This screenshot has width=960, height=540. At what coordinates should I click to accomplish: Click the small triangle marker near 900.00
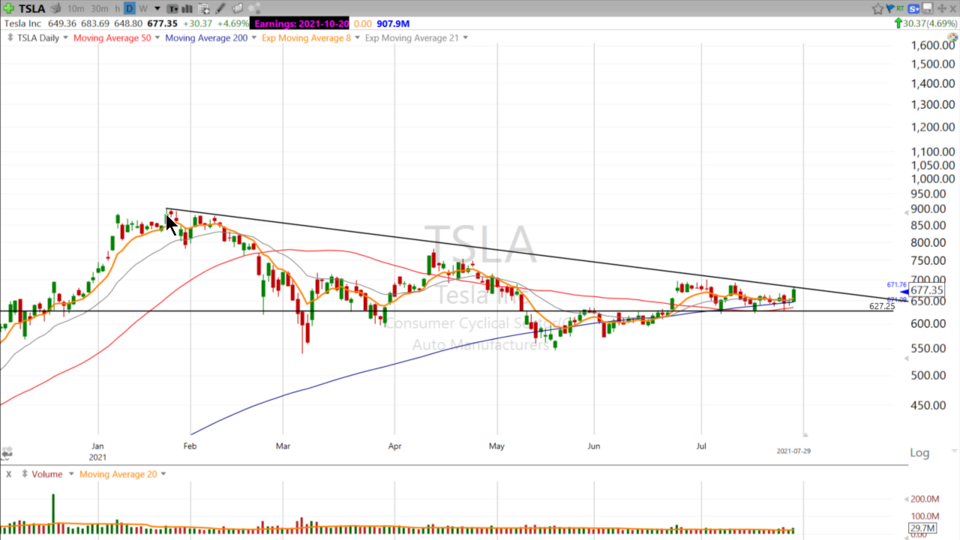pos(906,212)
